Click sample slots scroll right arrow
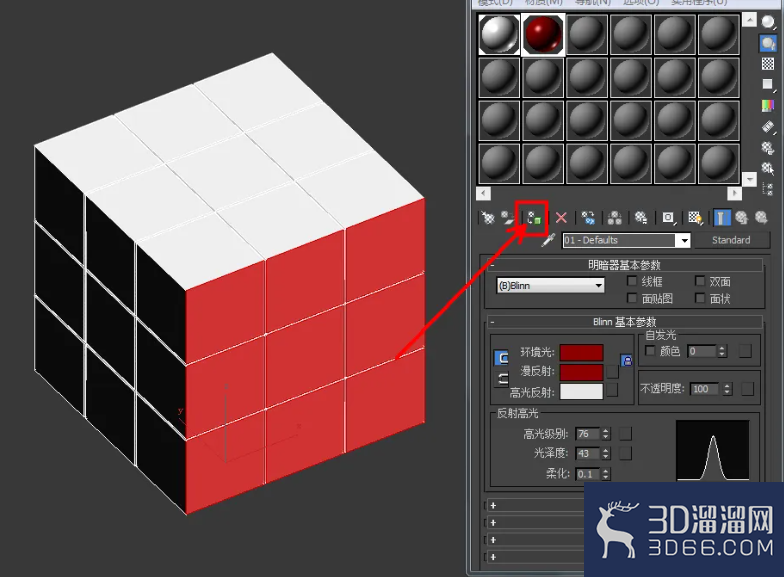 coord(734,193)
